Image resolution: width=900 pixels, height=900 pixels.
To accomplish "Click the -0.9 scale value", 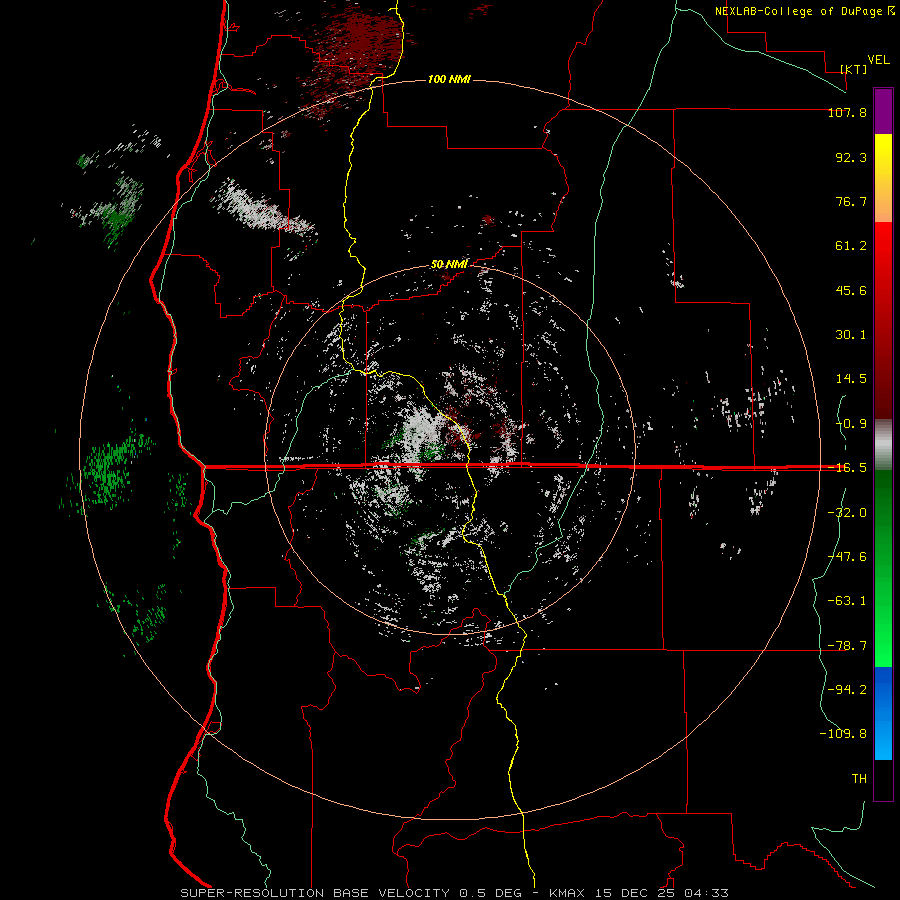I will tap(851, 424).
